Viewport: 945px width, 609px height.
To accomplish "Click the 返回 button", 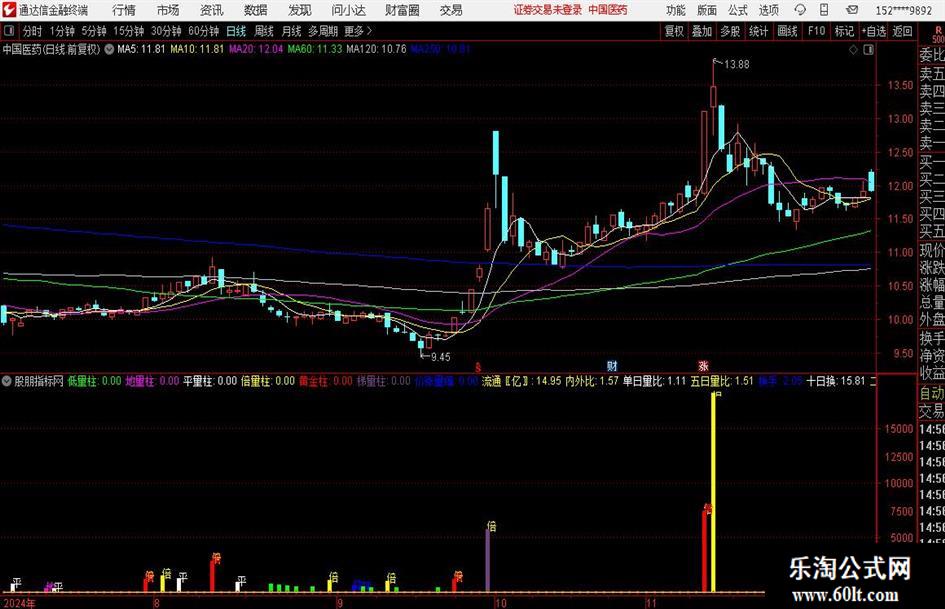I will (x=902, y=31).
